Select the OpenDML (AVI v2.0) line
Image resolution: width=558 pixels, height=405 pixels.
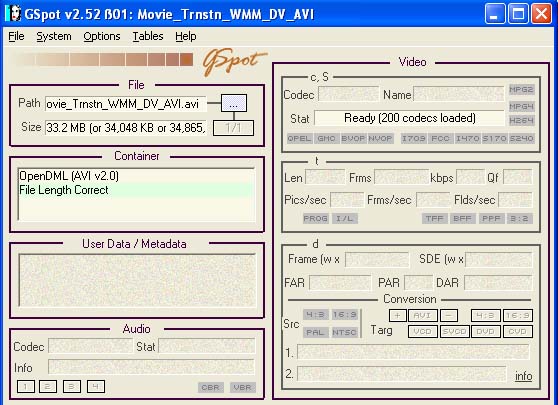pos(136,176)
